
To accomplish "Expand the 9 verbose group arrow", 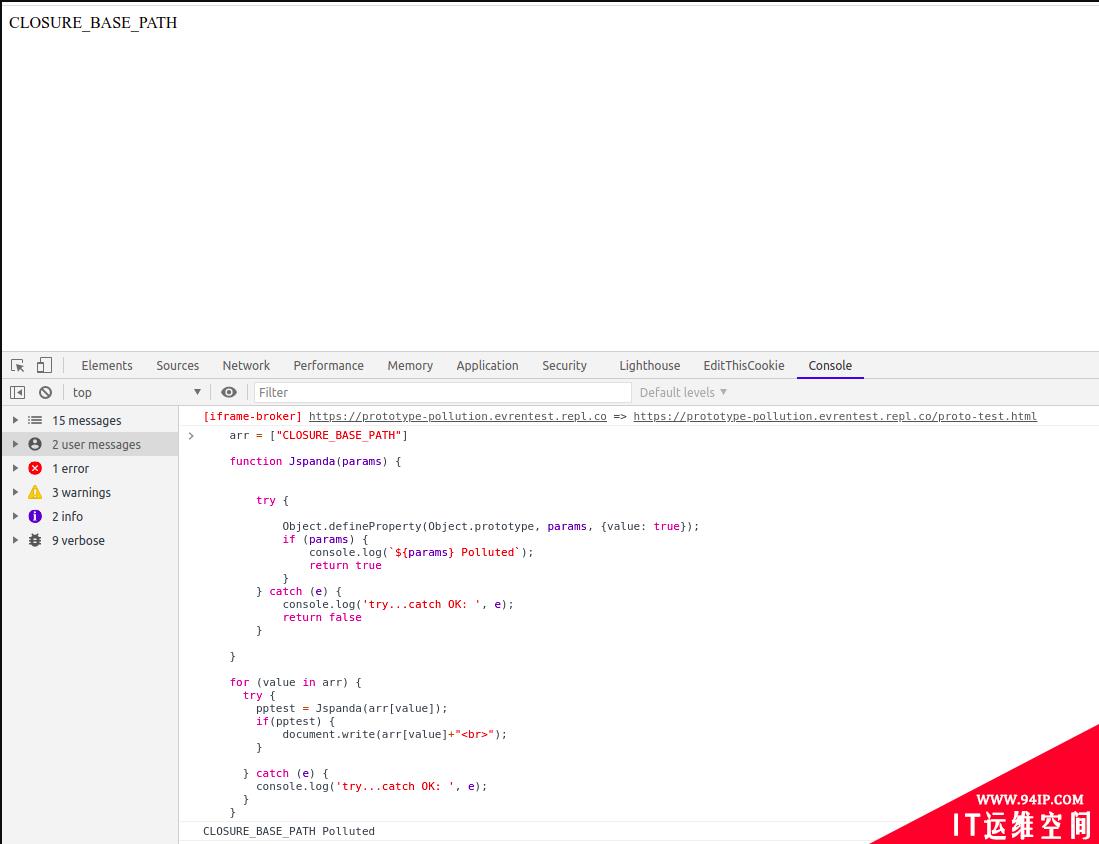I will coord(15,540).
